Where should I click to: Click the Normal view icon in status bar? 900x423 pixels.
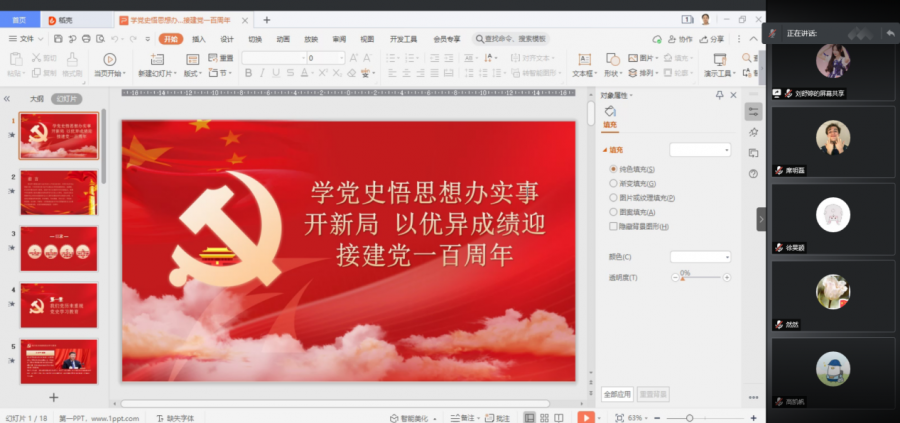click(529, 418)
